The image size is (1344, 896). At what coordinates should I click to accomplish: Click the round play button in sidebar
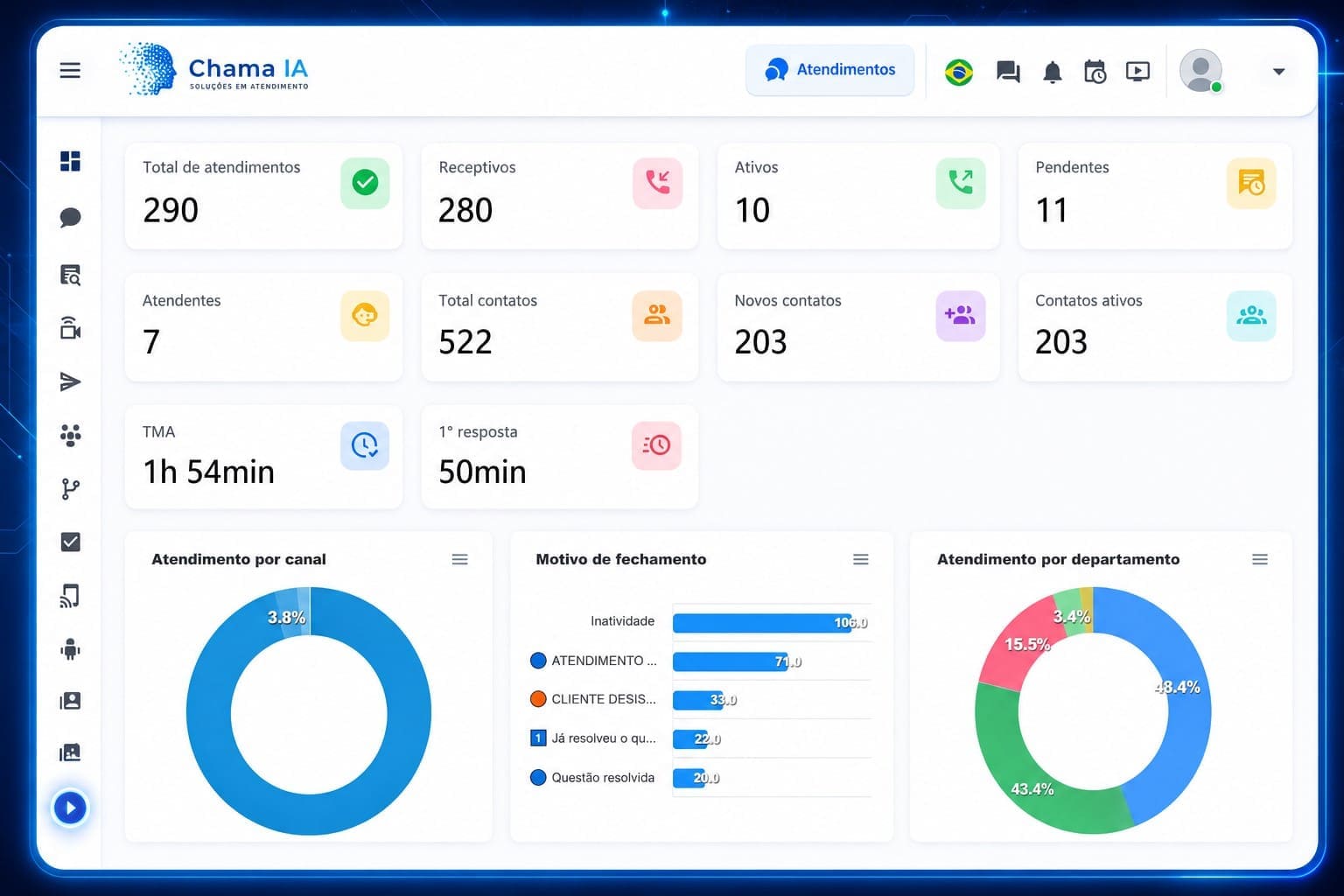(x=70, y=808)
